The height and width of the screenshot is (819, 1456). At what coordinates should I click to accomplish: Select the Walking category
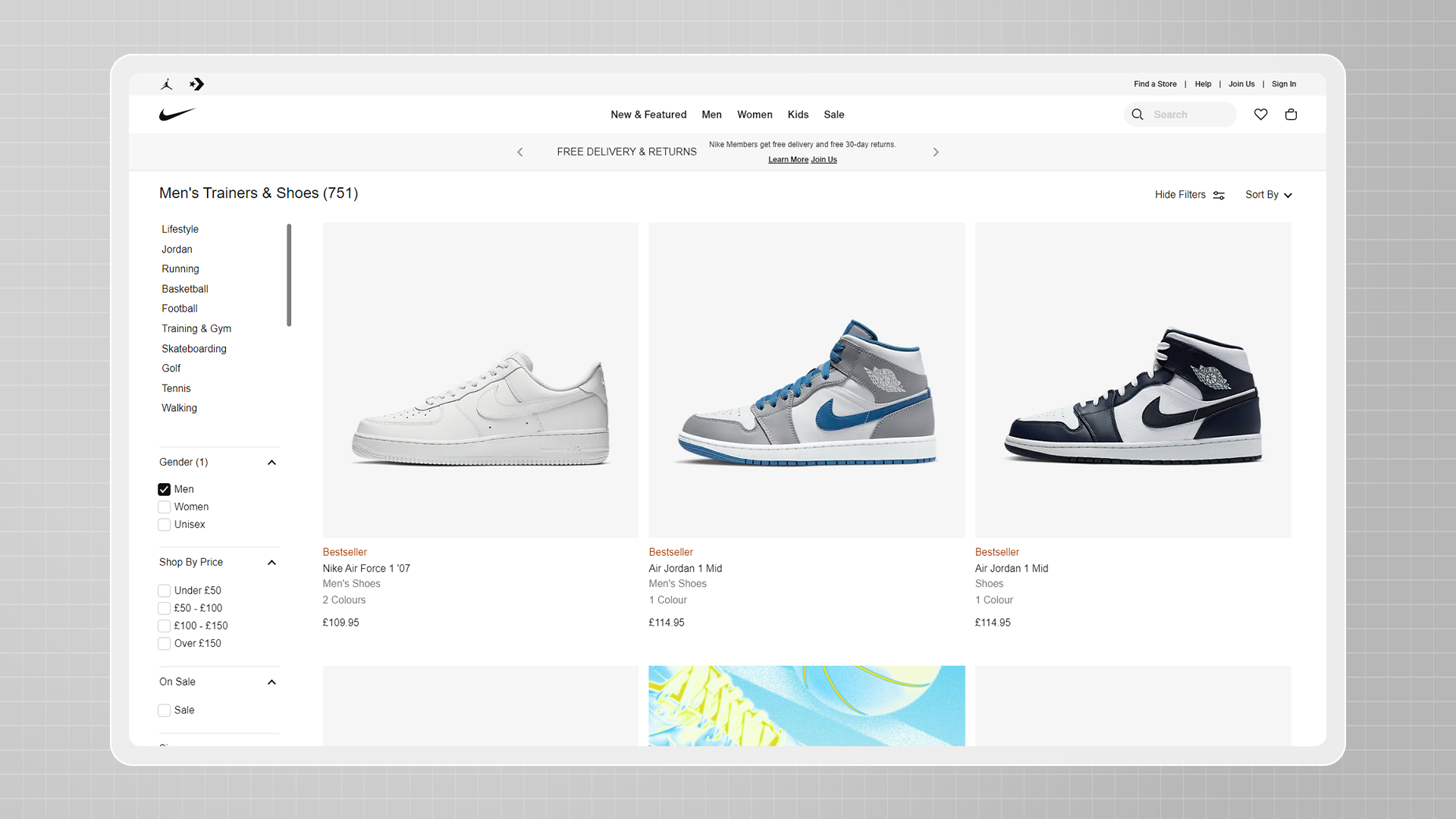click(x=179, y=408)
